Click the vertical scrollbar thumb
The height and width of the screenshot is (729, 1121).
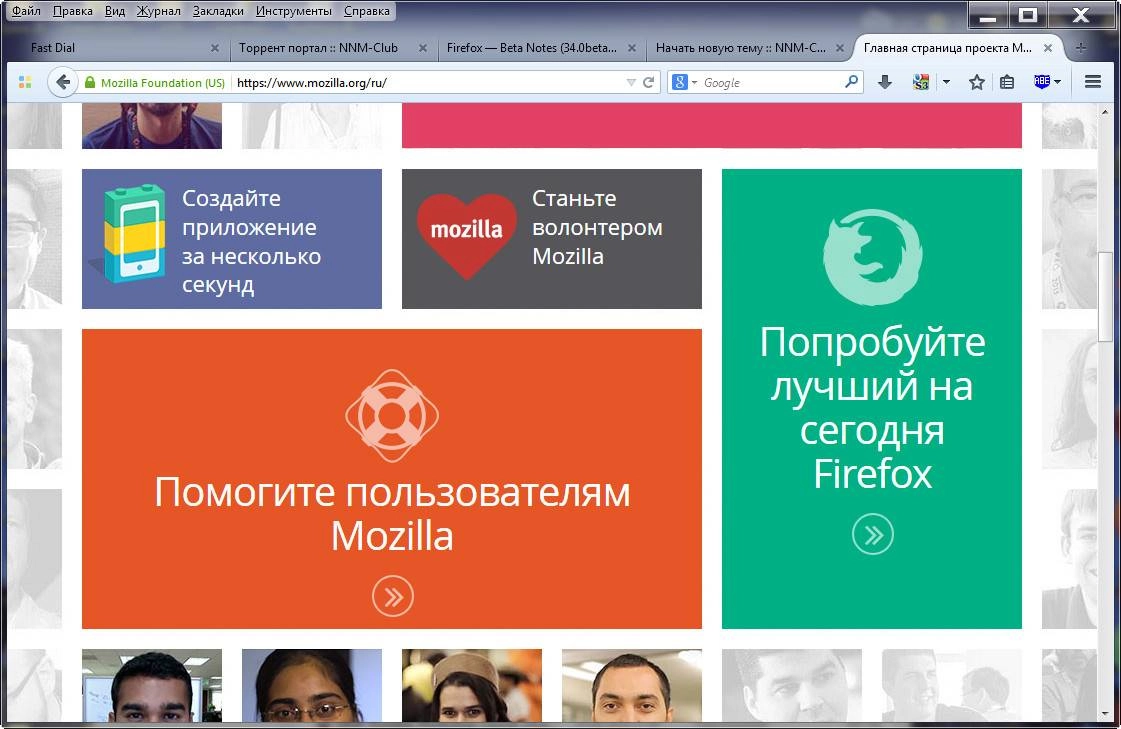tap(1105, 297)
